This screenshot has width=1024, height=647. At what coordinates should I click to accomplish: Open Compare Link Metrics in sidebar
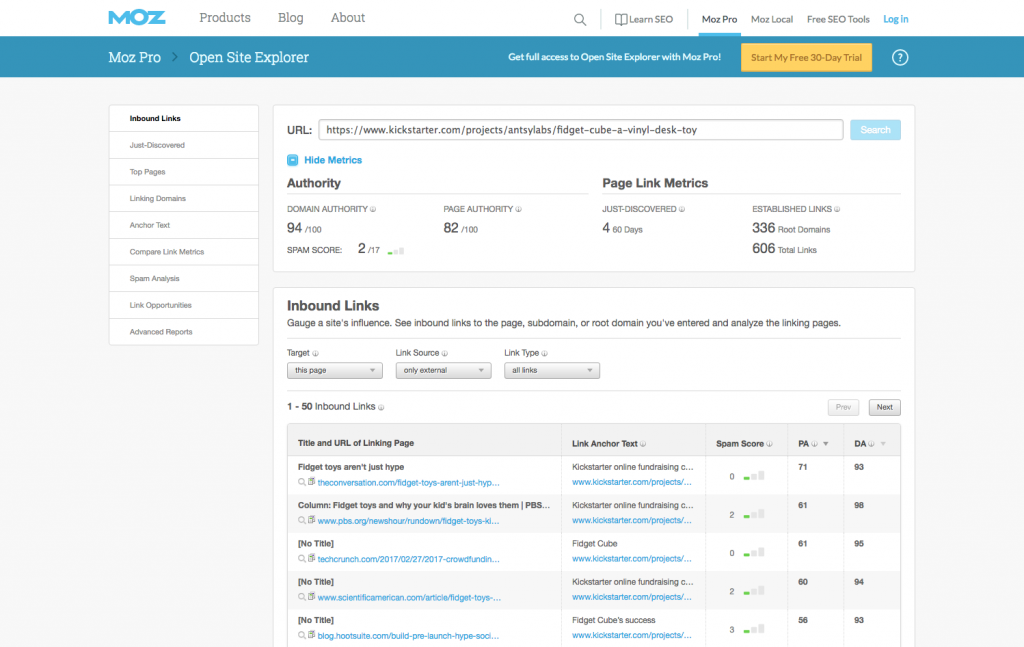click(184, 252)
